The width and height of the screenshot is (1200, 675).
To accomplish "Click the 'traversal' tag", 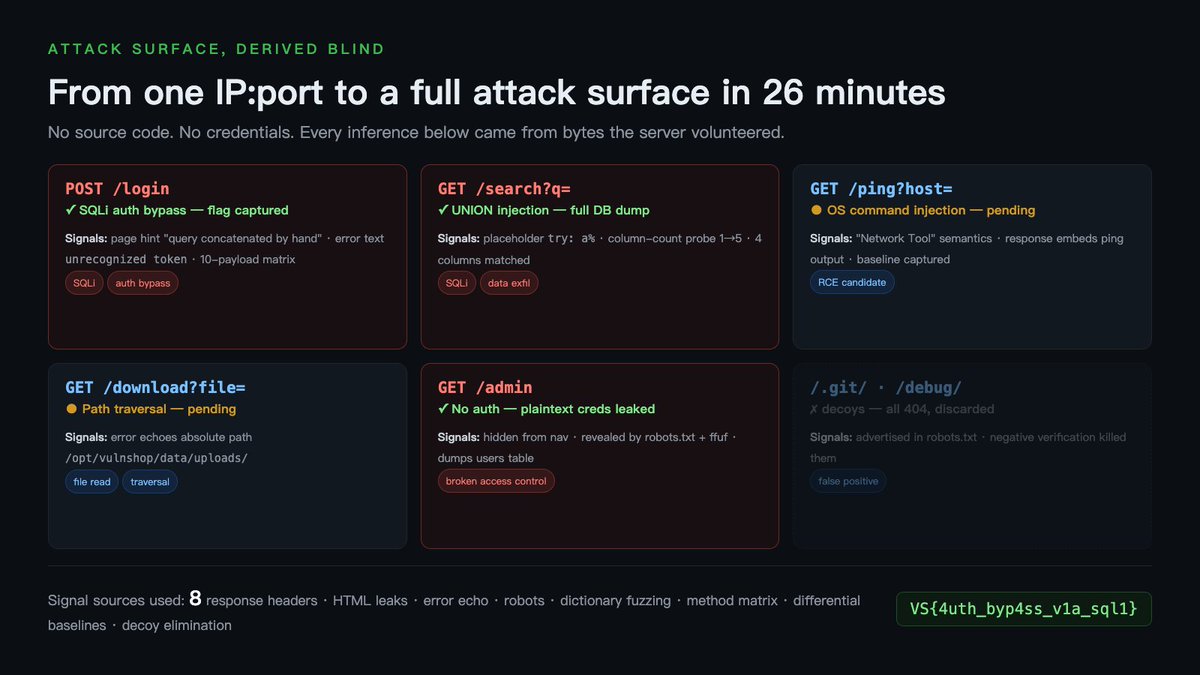I will tap(150, 482).
